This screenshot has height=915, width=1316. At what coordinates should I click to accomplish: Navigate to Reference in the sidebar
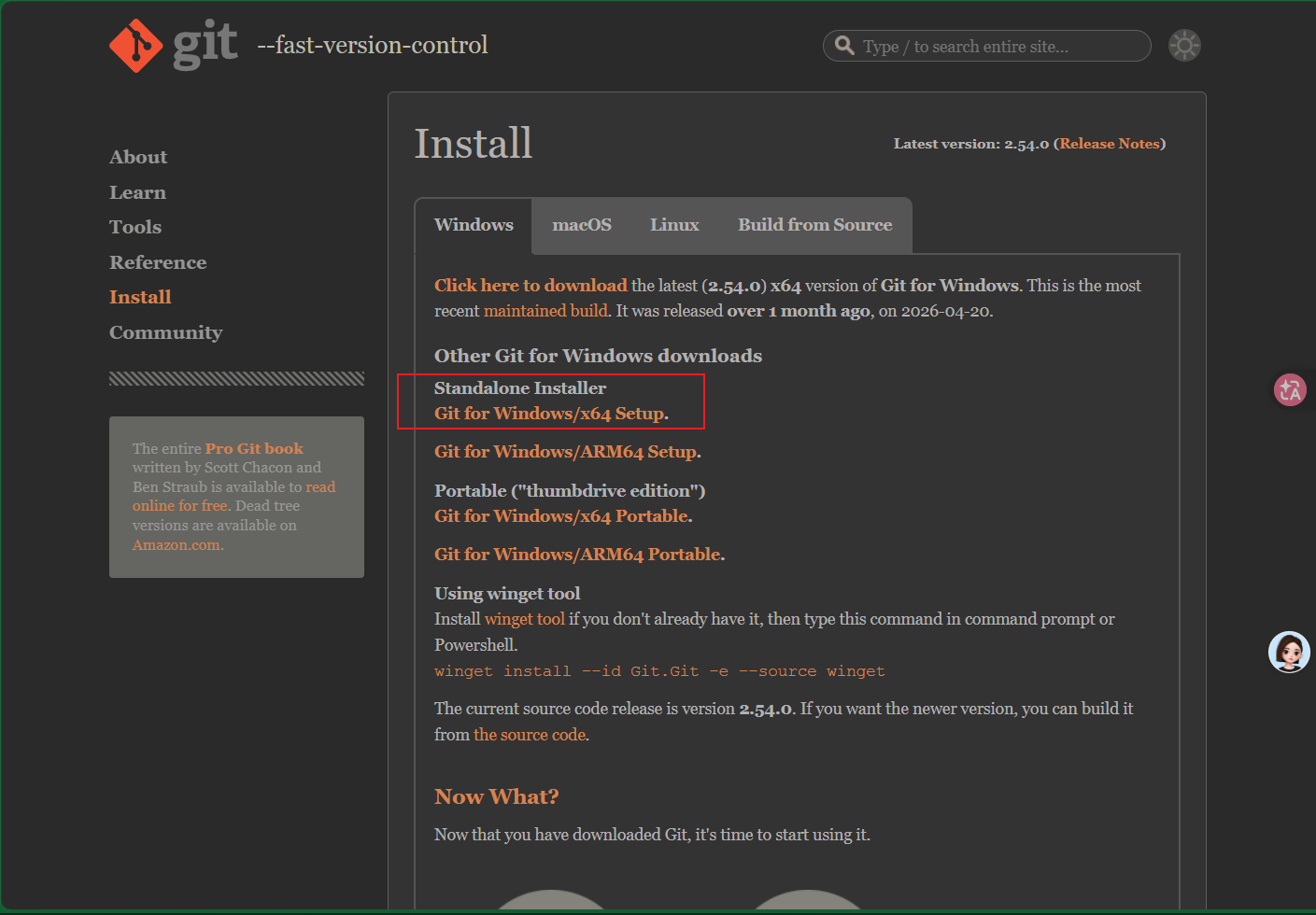point(158,262)
